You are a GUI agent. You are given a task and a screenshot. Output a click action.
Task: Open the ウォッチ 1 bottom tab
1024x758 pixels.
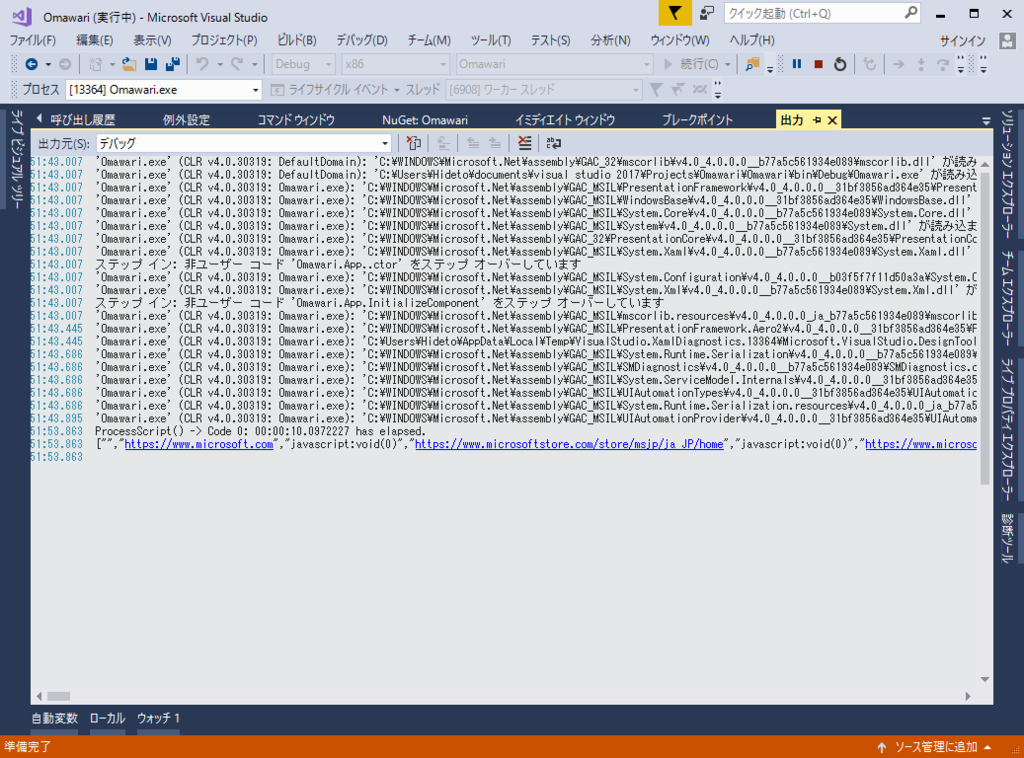[x=158, y=718]
